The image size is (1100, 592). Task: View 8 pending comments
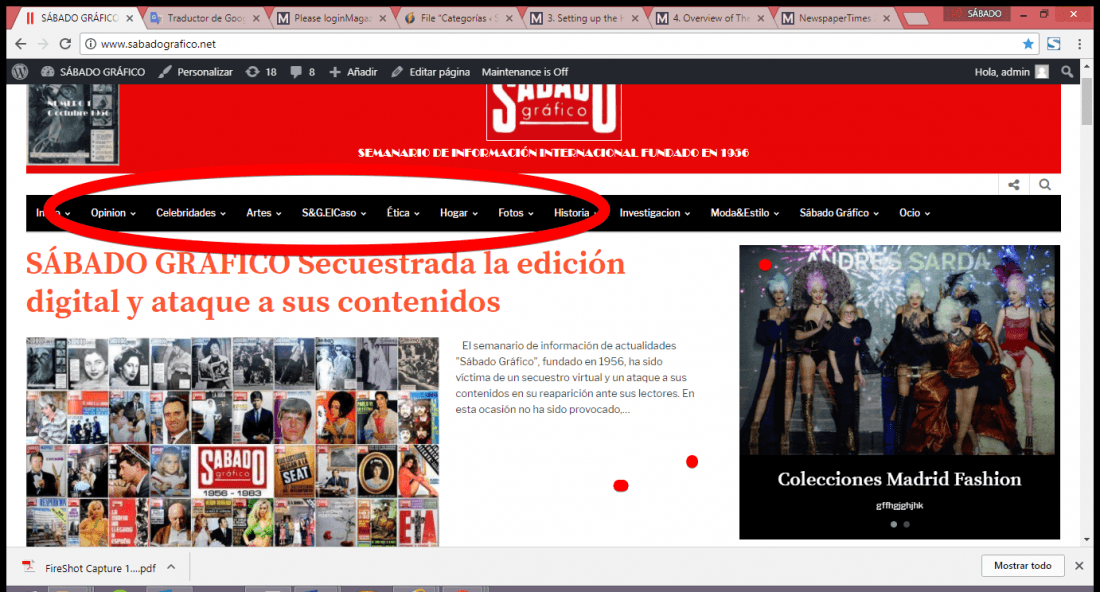coord(302,72)
